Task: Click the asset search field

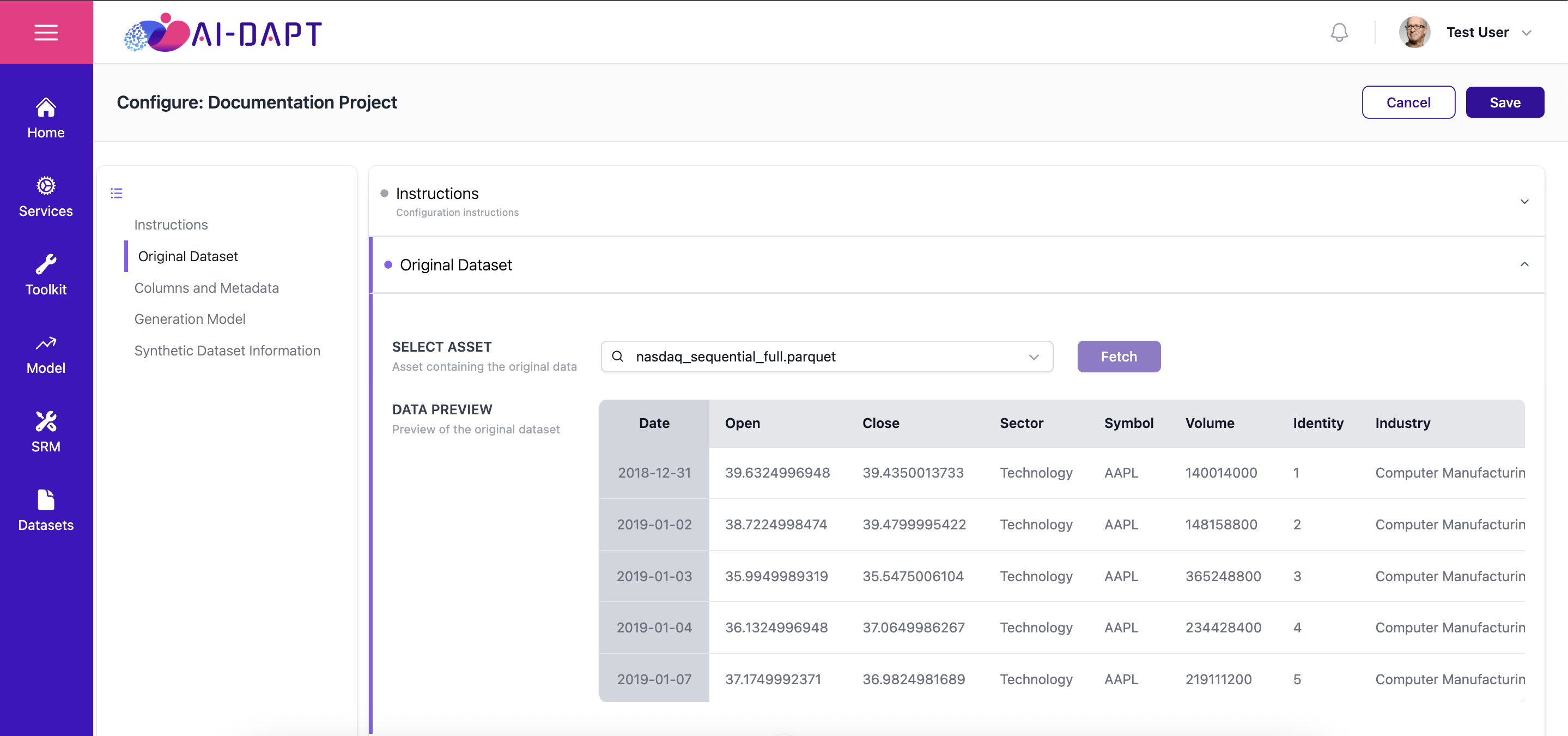Action: 826,357
